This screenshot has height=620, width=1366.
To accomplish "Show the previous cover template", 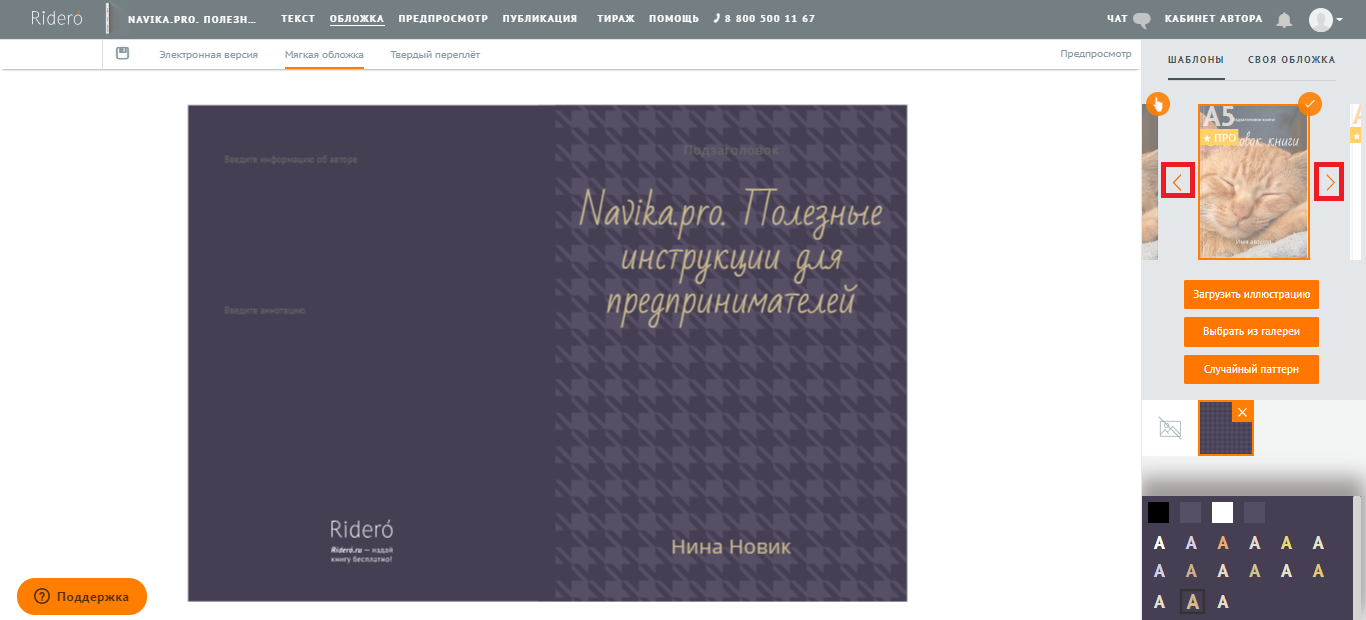I will point(1177,182).
